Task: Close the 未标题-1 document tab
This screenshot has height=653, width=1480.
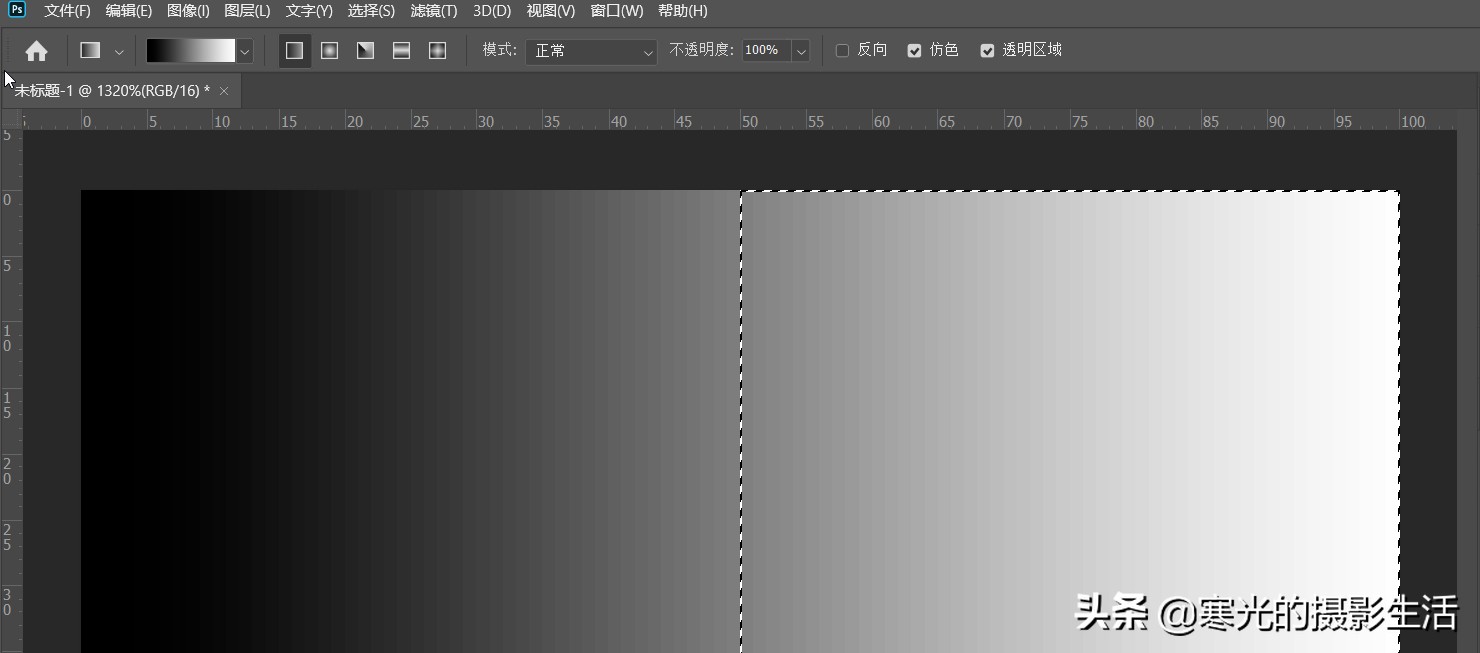Action: pyautogui.click(x=224, y=91)
